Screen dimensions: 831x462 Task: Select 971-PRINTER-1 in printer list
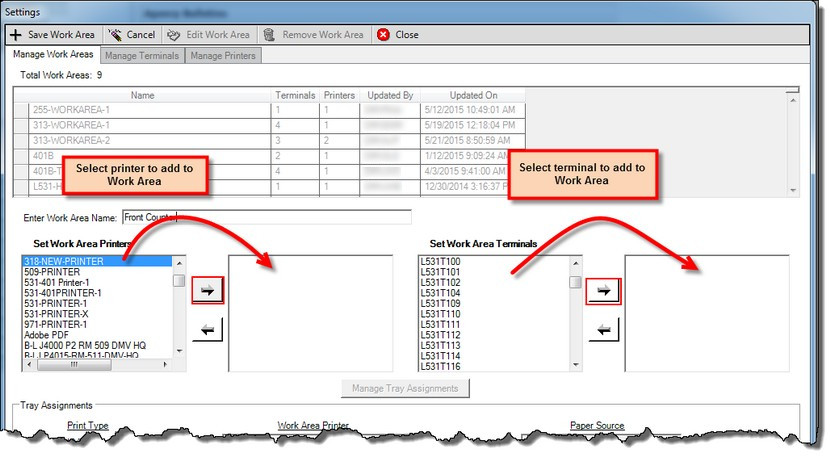coord(55,324)
